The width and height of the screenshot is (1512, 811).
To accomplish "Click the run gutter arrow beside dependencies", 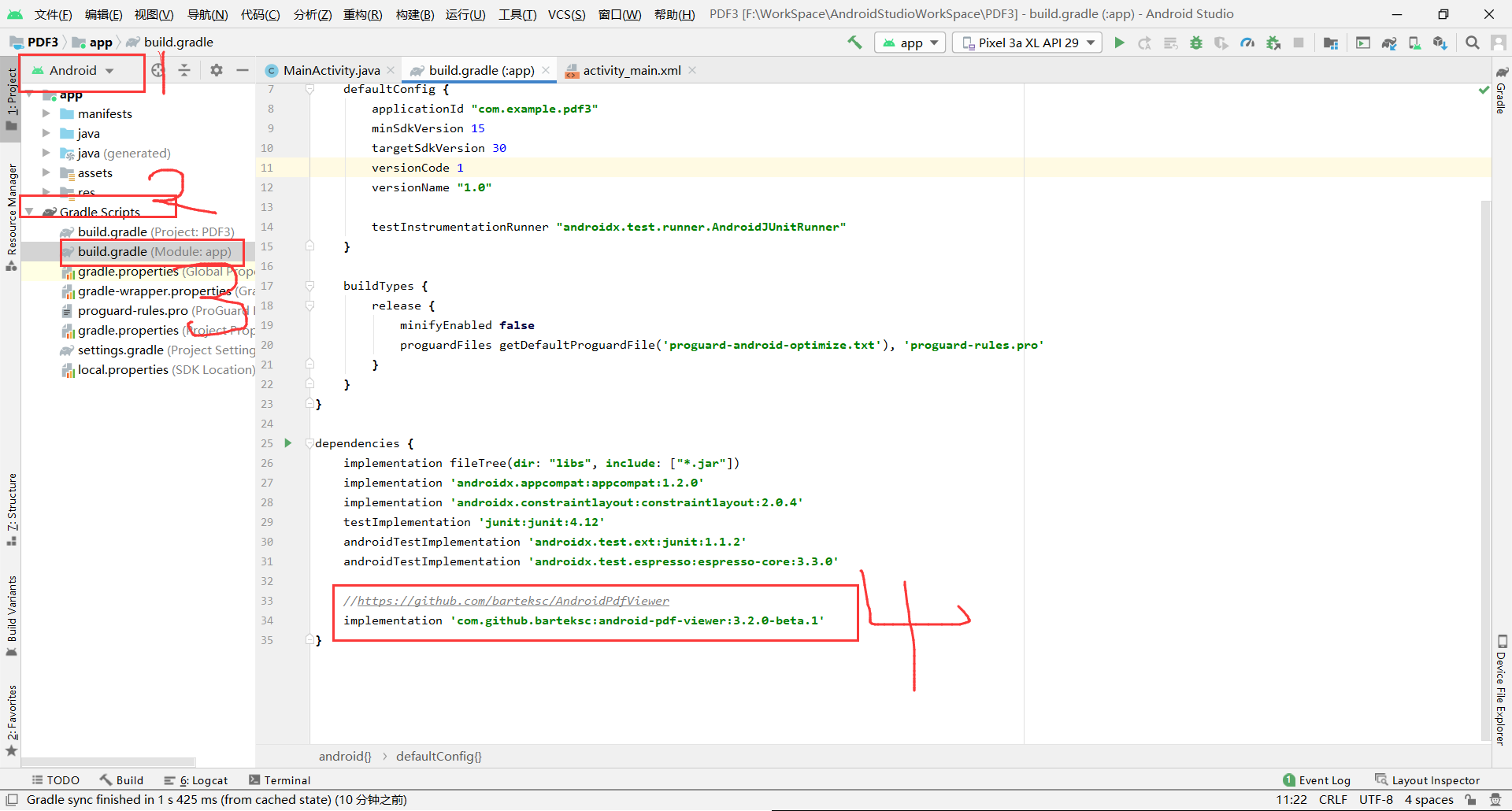I will (288, 443).
